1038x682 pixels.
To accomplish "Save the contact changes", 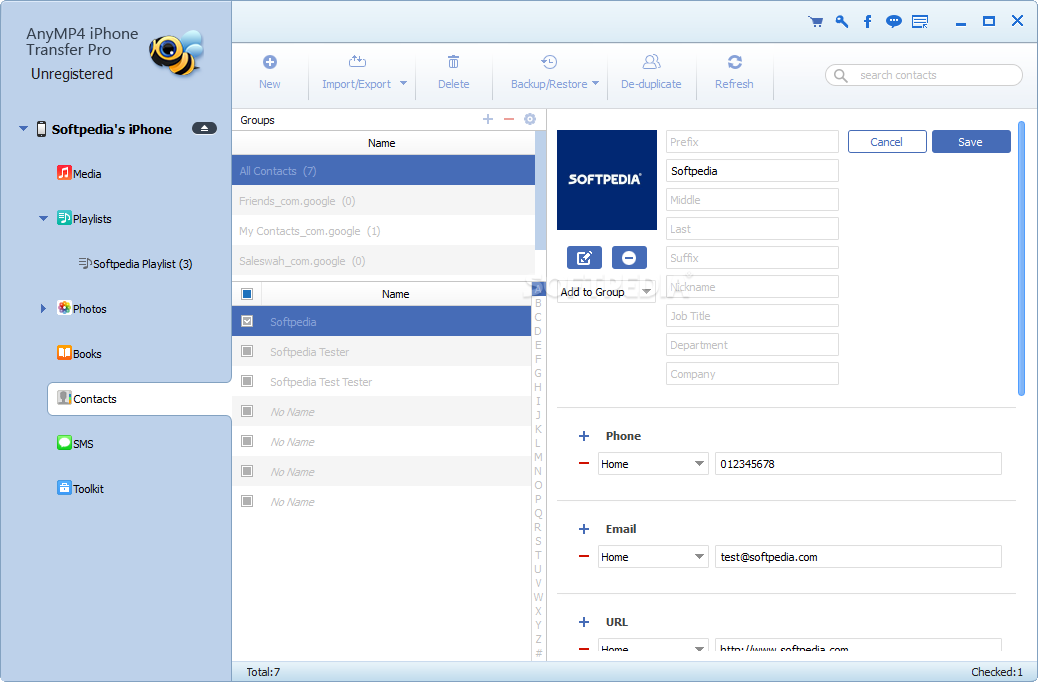I will pos(971,142).
